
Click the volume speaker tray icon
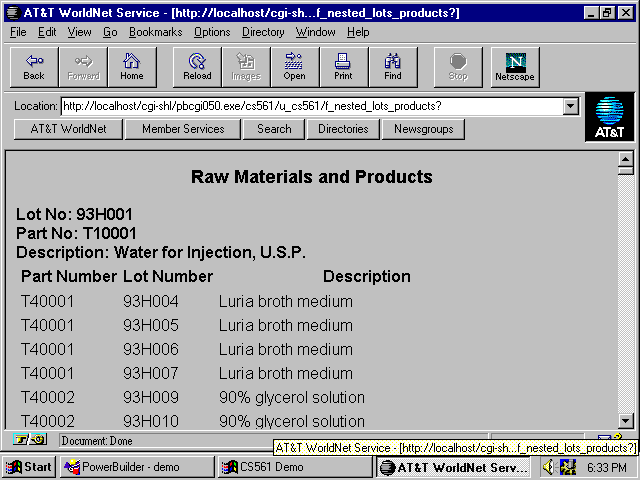click(549, 467)
